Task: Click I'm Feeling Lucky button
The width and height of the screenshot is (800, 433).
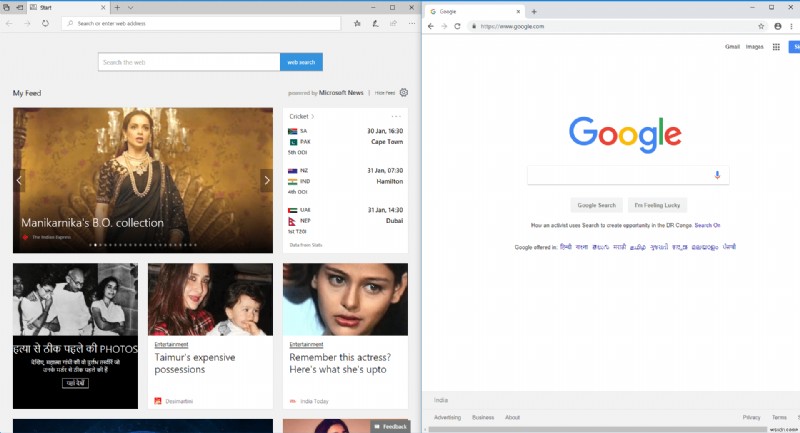Action: (x=657, y=205)
